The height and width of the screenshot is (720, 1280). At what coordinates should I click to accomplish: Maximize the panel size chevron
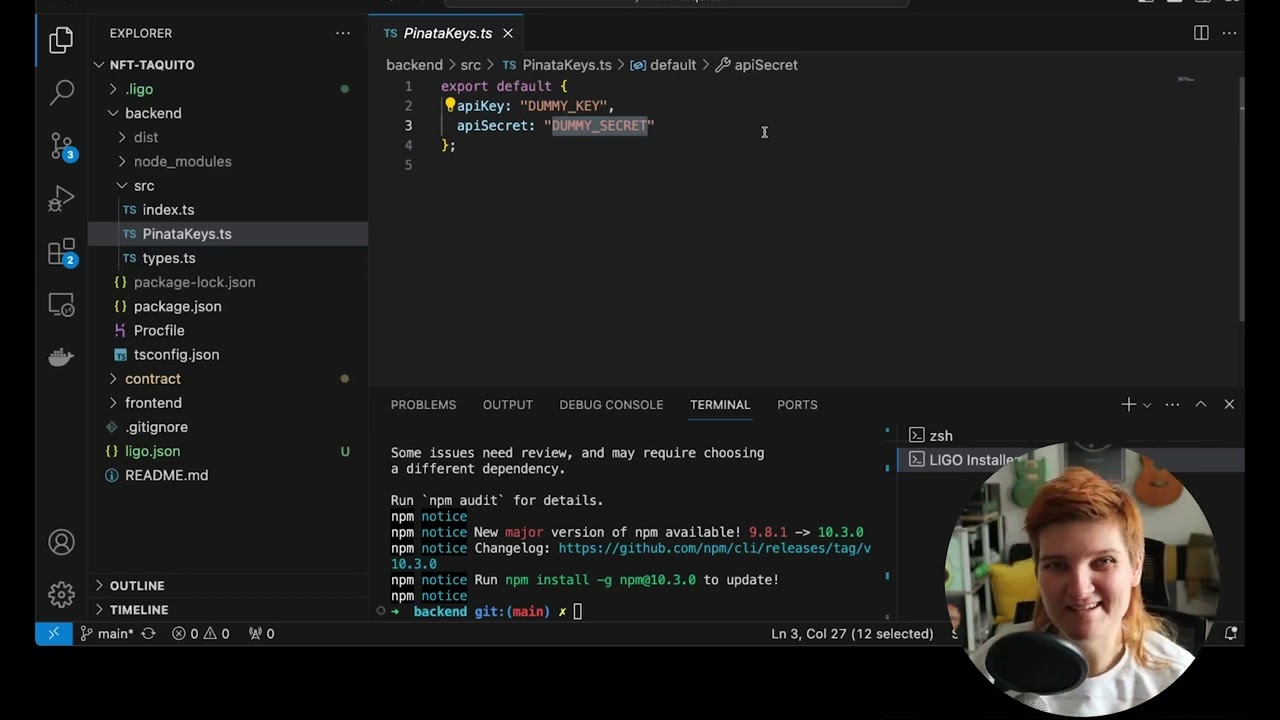[1201, 404]
